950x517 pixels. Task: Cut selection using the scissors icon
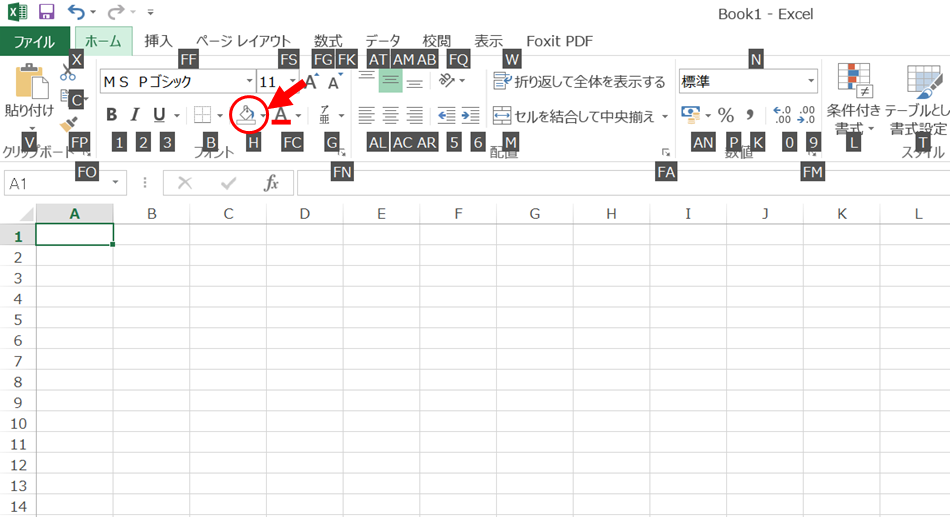pyautogui.click(x=67, y=73)
